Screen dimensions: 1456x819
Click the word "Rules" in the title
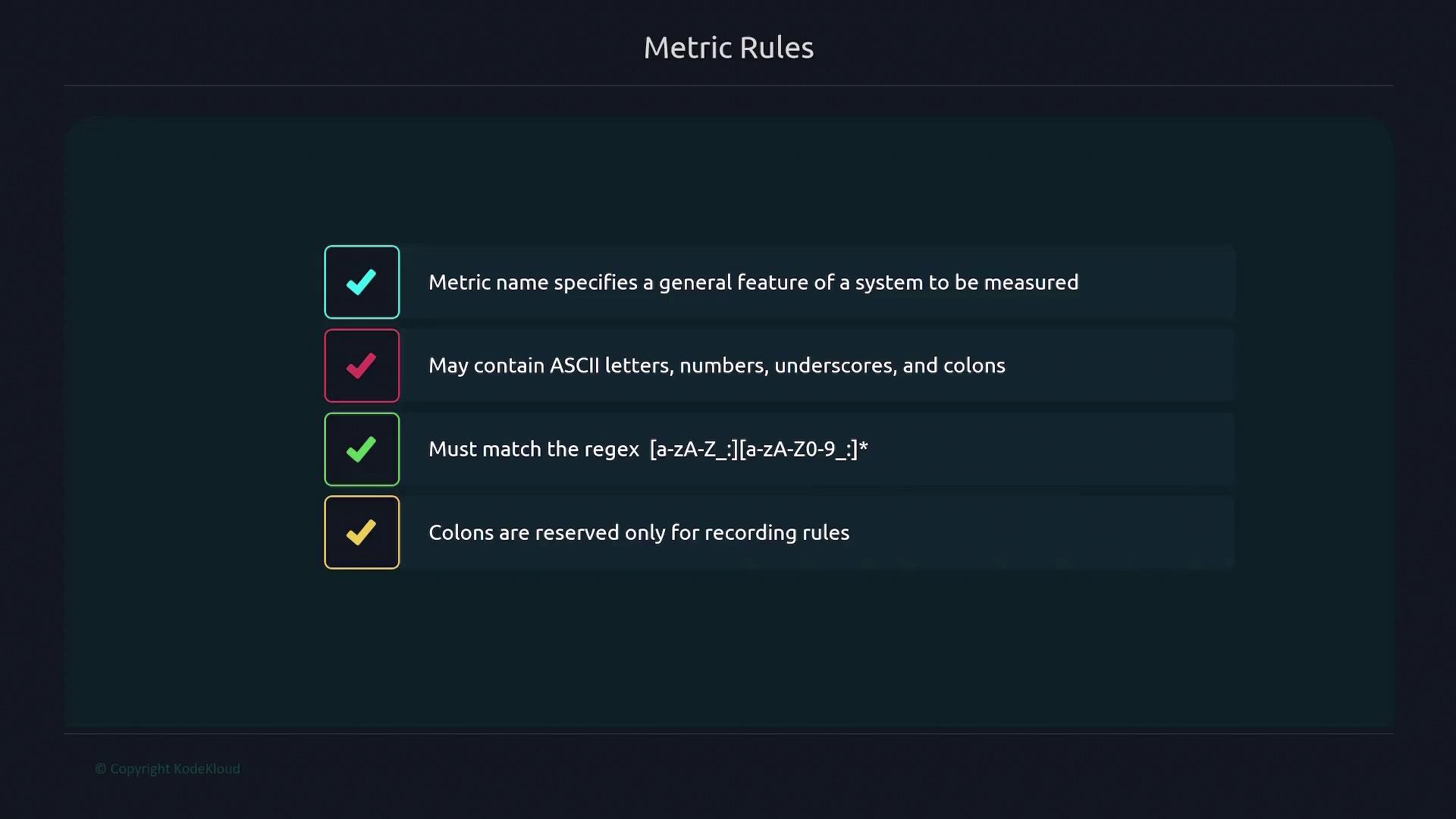[776, 48]
